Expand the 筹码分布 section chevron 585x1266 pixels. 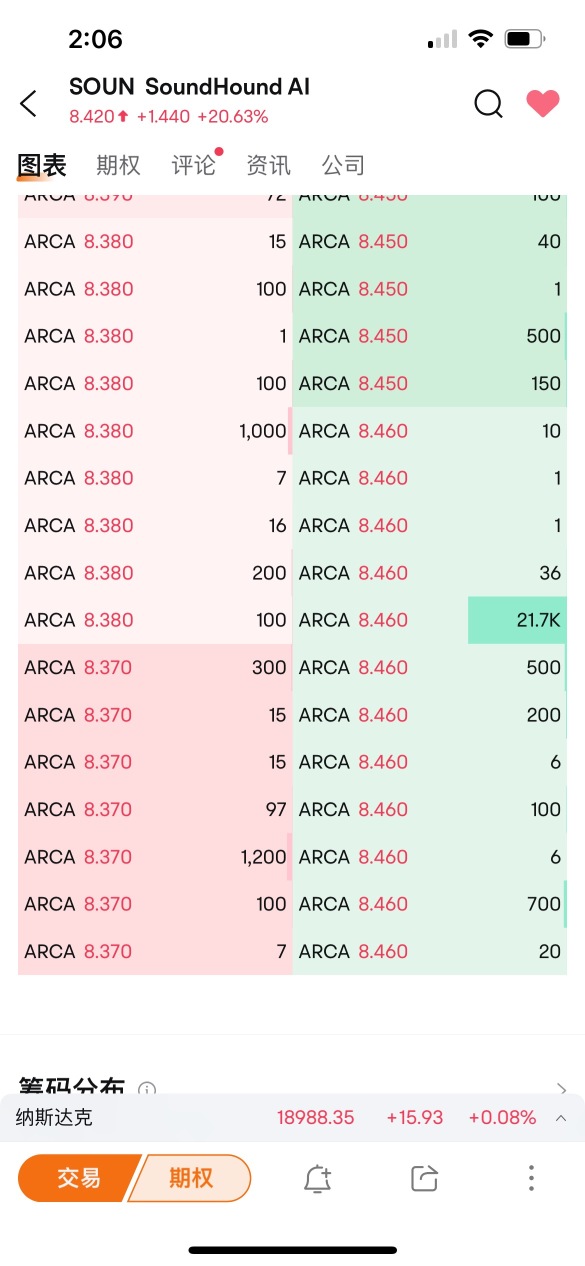click(x=561, y=1089)
